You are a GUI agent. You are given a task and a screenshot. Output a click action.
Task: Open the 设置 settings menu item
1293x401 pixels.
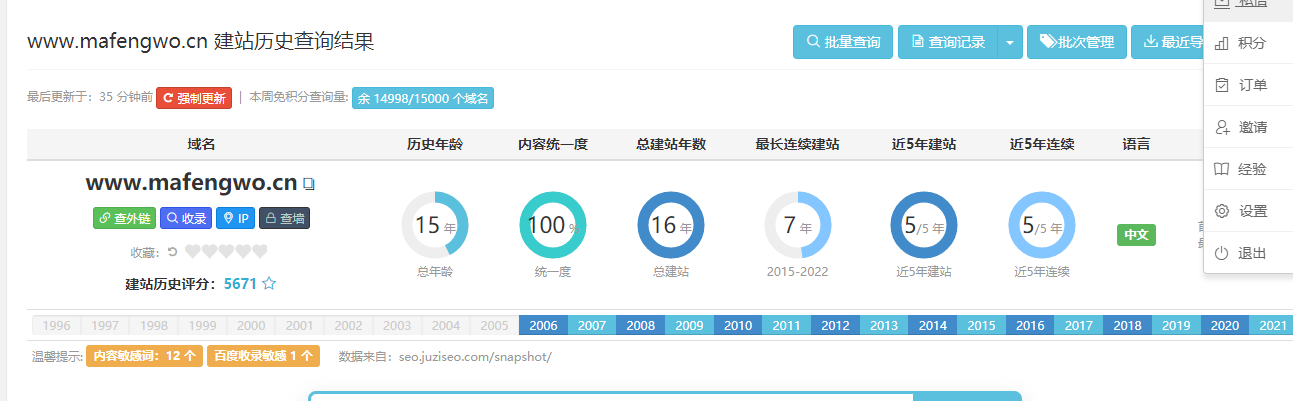(1248, 211)
